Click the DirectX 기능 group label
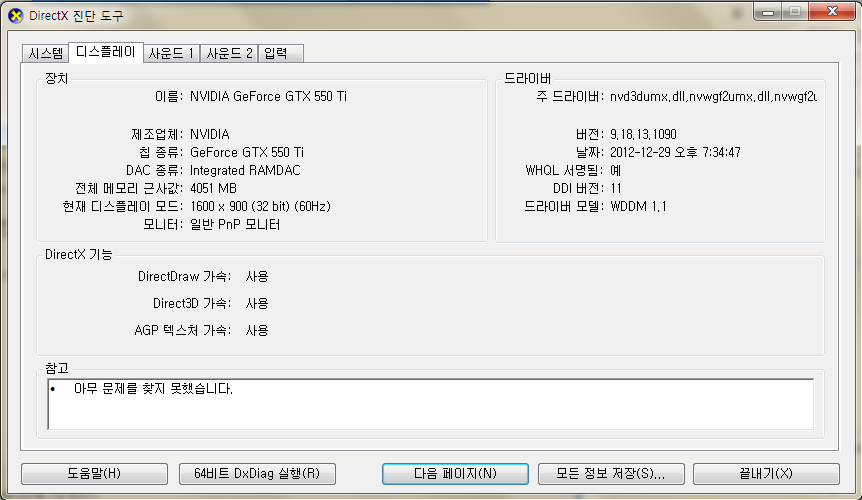The height and width of the screenshot is (500, 862). click(x=79, y=254)
